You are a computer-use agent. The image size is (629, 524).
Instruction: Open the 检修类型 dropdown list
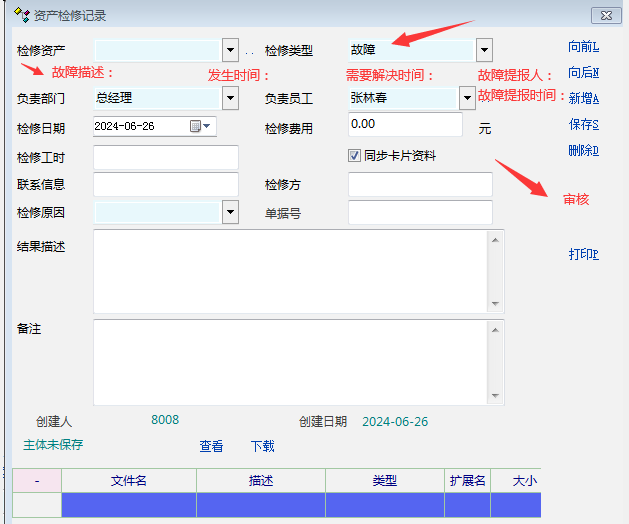tap(484, 50)
